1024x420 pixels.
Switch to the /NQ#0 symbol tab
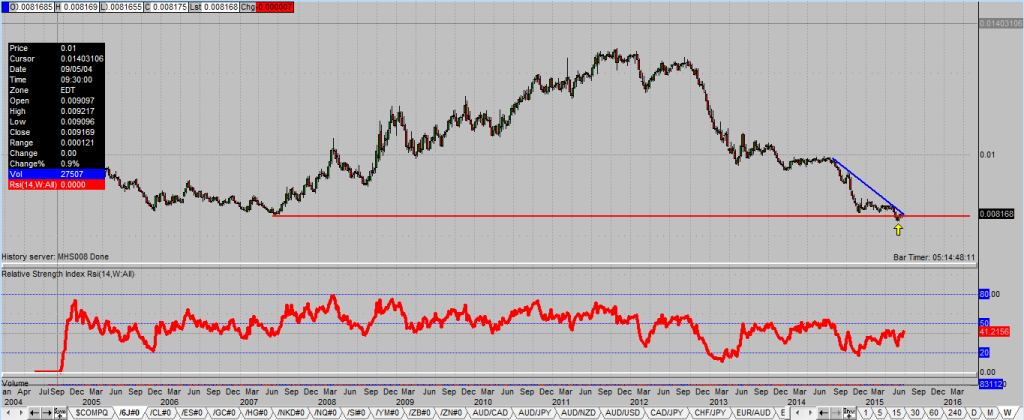327,413
